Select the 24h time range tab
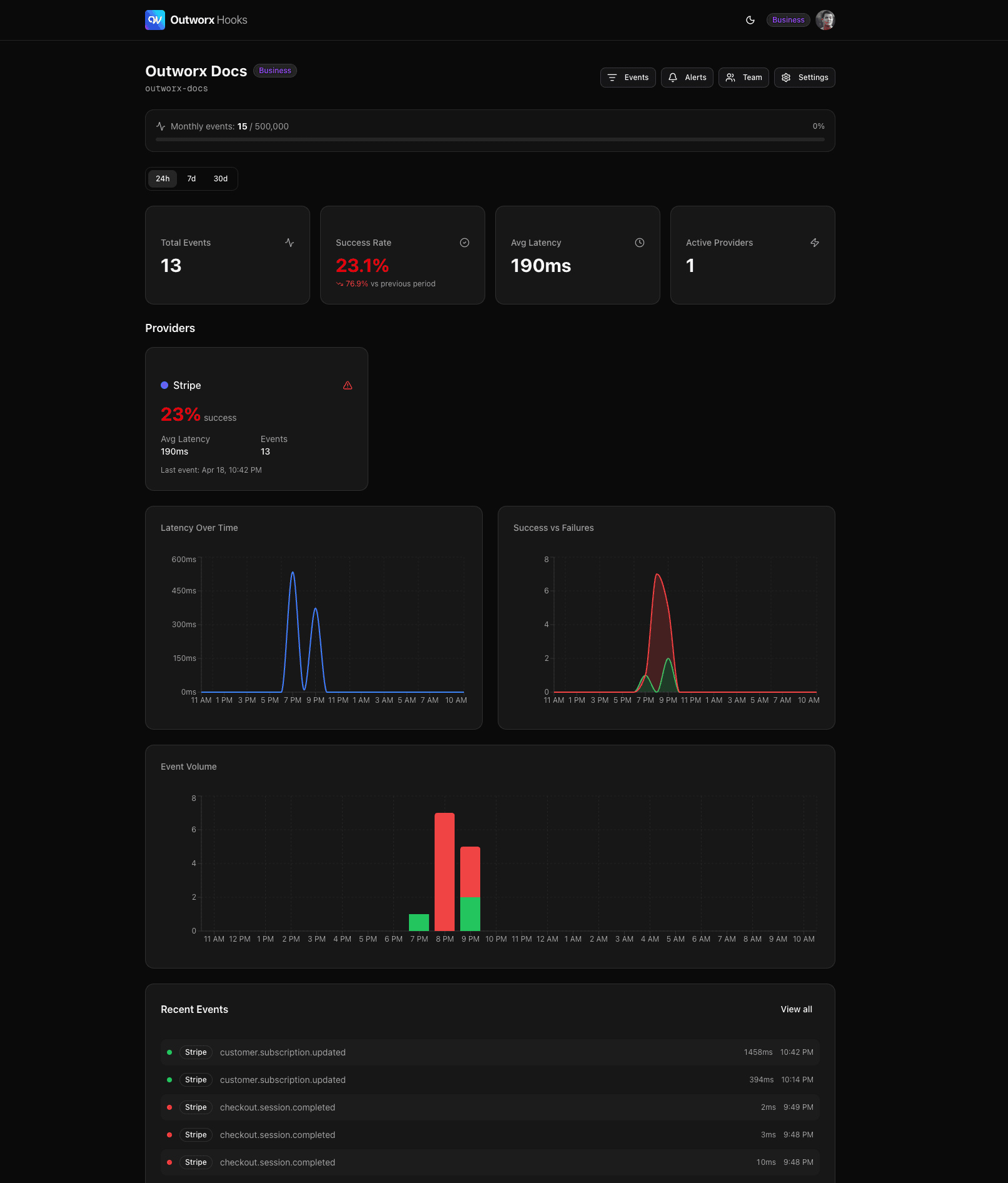 coord(163,179)
